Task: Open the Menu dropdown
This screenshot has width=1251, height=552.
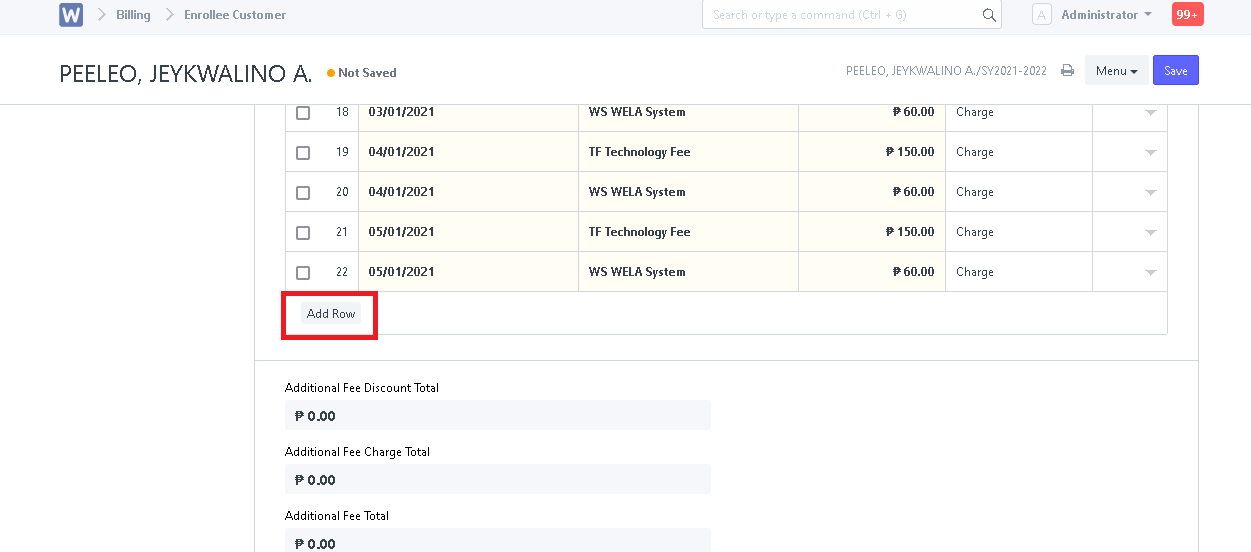Action: click(x=1116, y=71)
